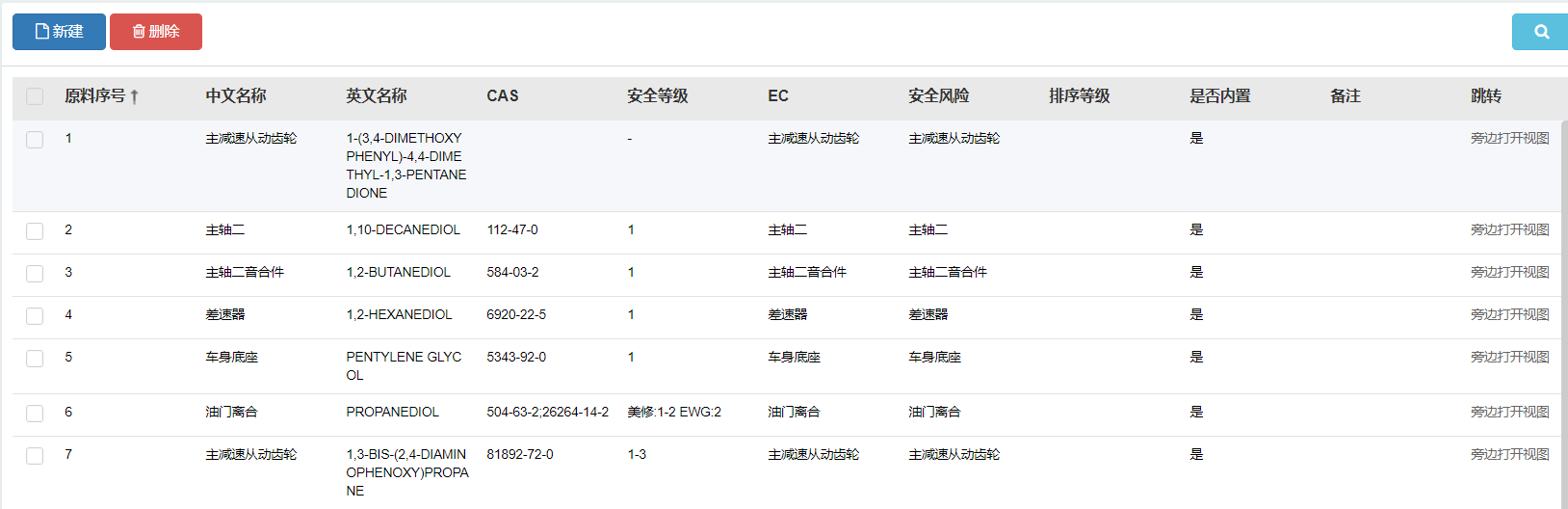
Task: Follow 旁边打开视图 link in row 5
Action: pyautogui.click(x=1509, y=358)
